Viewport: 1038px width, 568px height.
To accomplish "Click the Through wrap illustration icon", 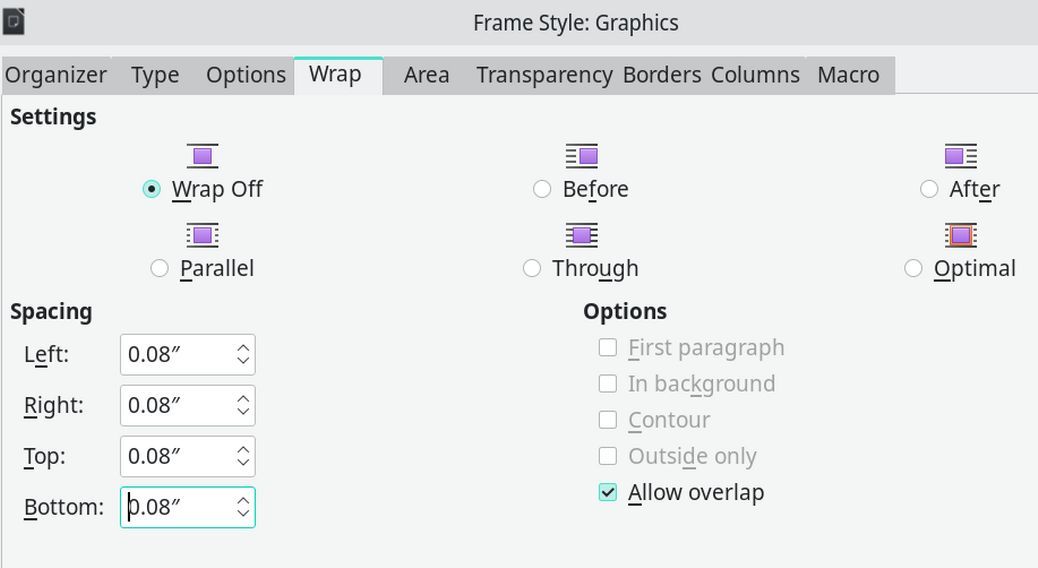I will coord(582,235).
